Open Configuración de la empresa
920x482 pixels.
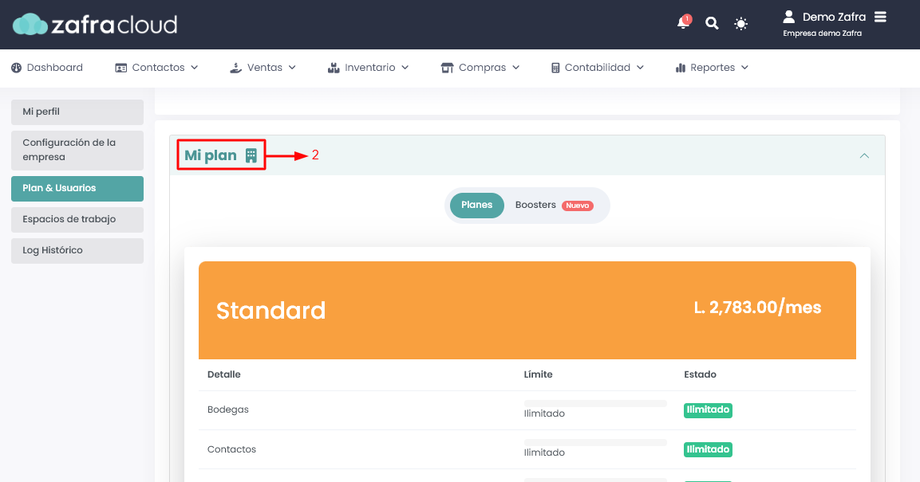[77, 150]
